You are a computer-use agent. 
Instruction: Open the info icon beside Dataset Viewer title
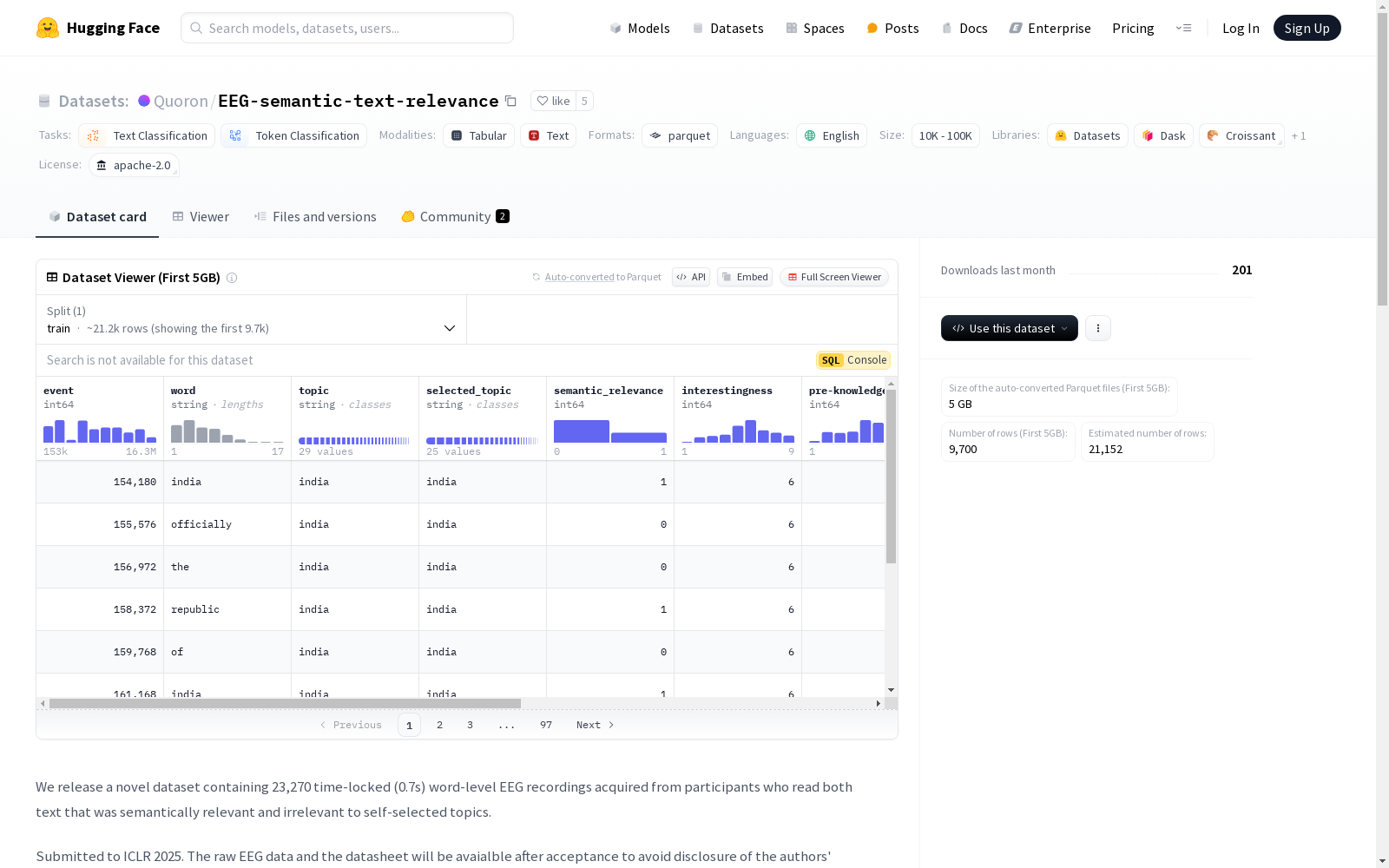pyautogui.click(x=232, y=278)
